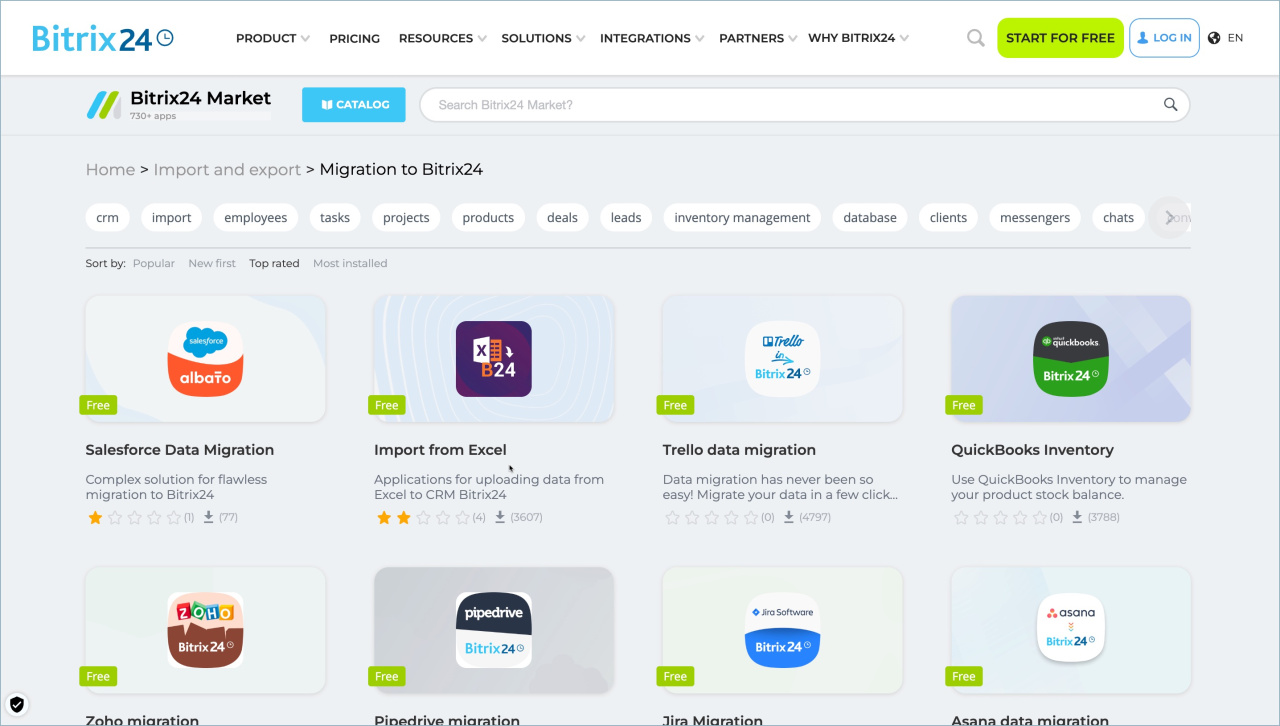Go to the Import and export breadcrumb
The height and width of the screenshot is (726, 1280).
coord(227,170)
